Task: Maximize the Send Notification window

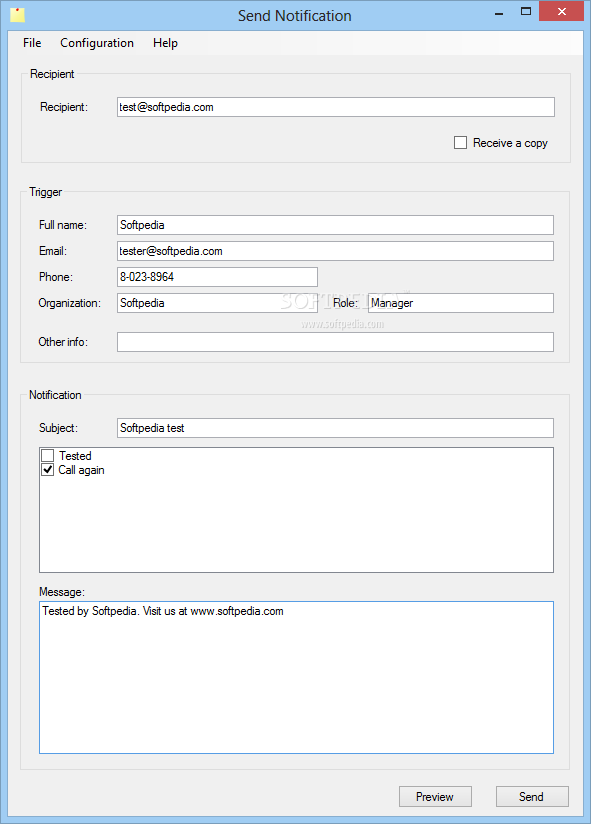Action: click(525, 12)
